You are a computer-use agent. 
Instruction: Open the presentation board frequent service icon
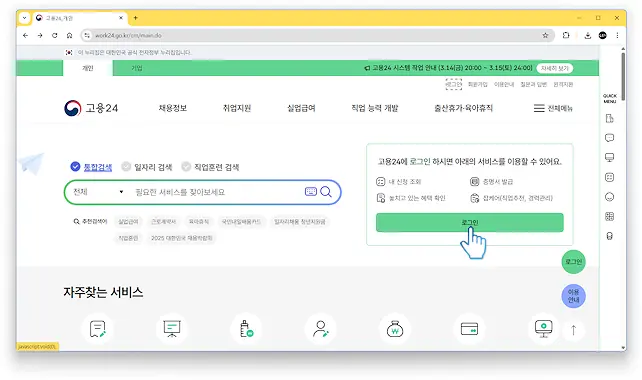(172, 329)
